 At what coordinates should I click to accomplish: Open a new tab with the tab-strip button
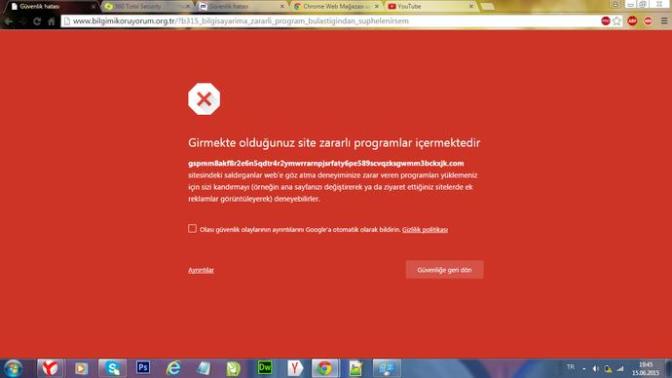point(487,6)
